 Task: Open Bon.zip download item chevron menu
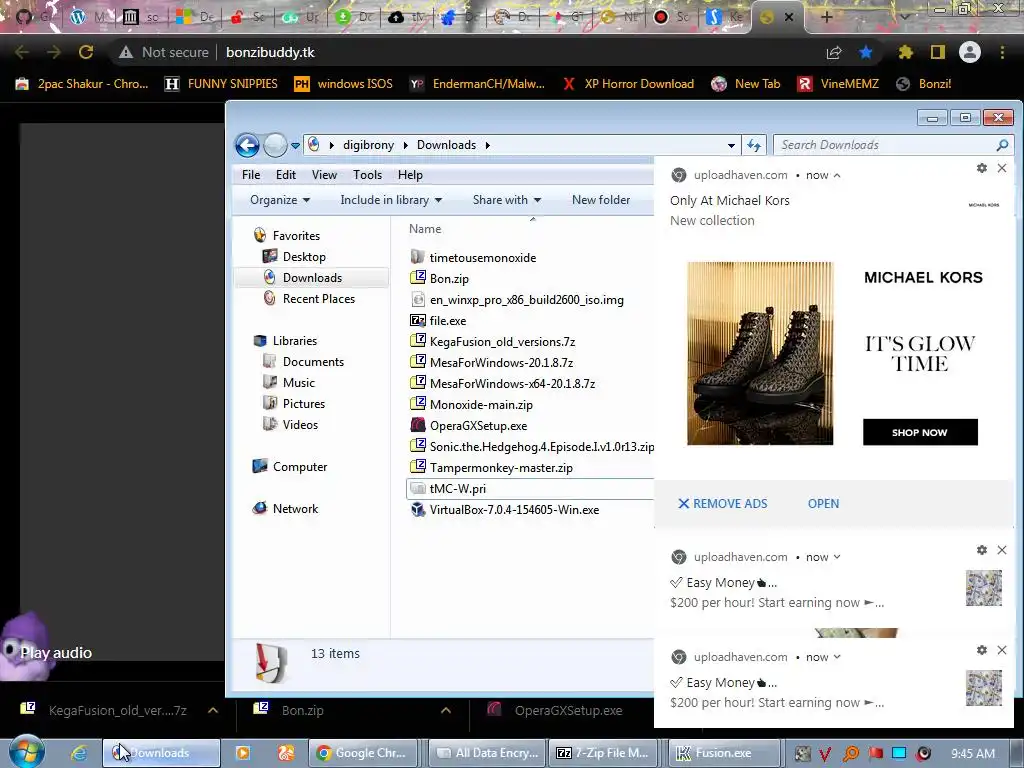click(x=445, y=711)
